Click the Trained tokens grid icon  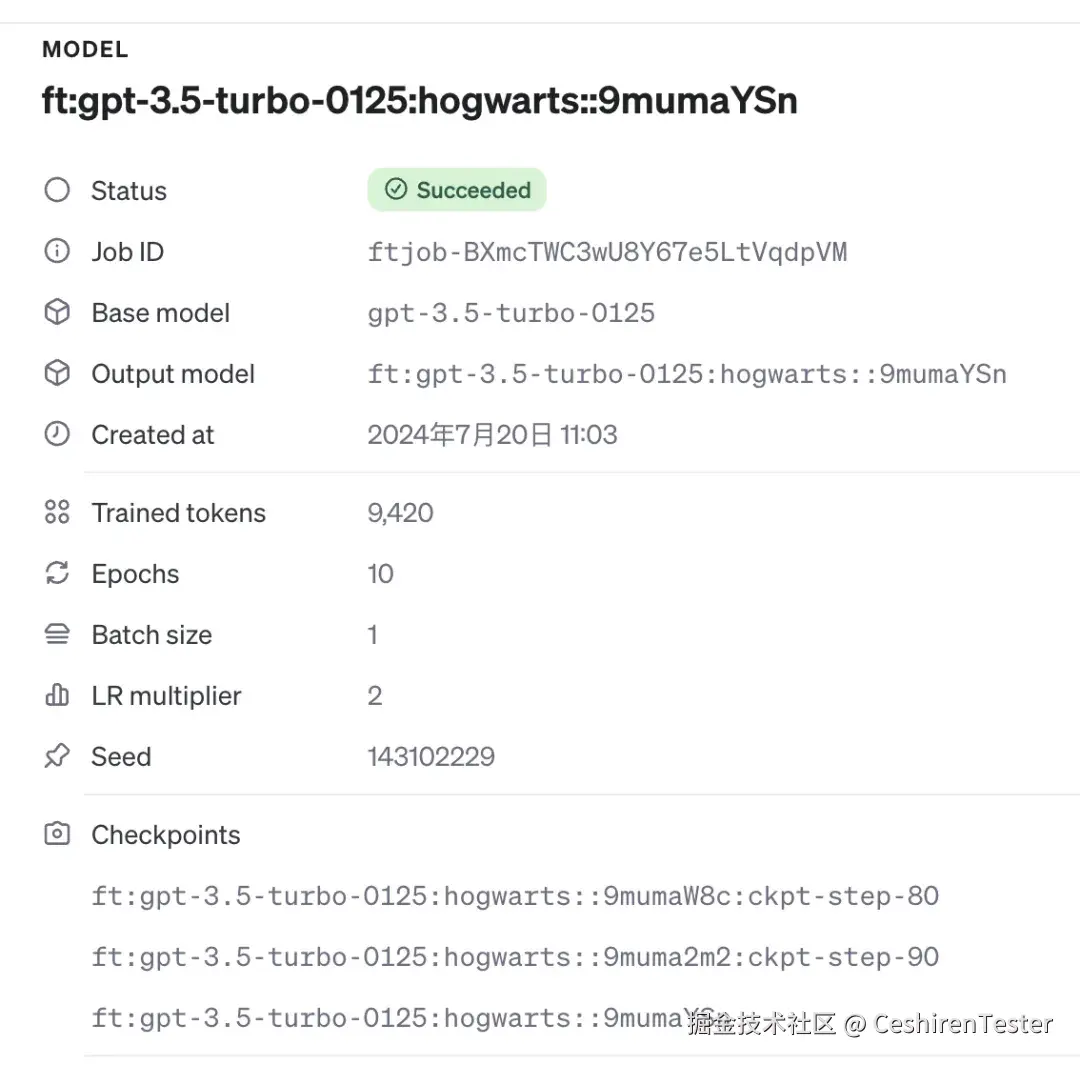(x=57, y=513)
